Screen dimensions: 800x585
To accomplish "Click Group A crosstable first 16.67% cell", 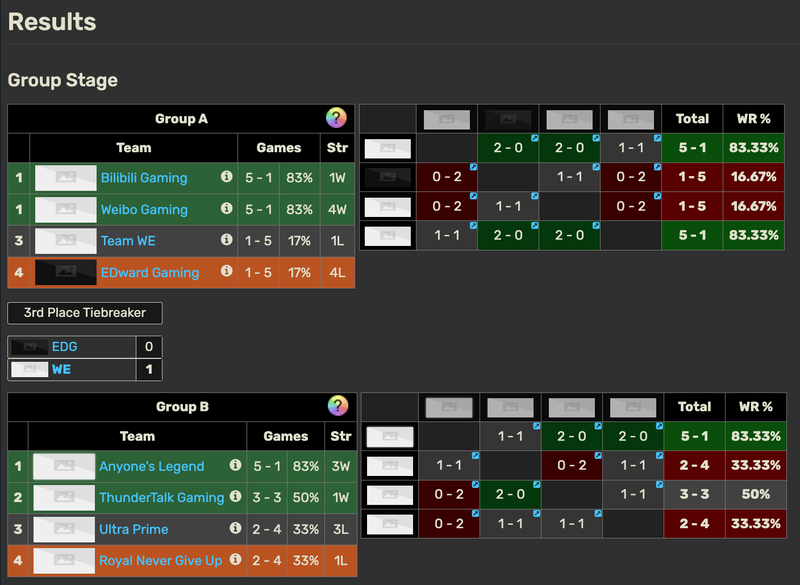I will tap(753, 176).
